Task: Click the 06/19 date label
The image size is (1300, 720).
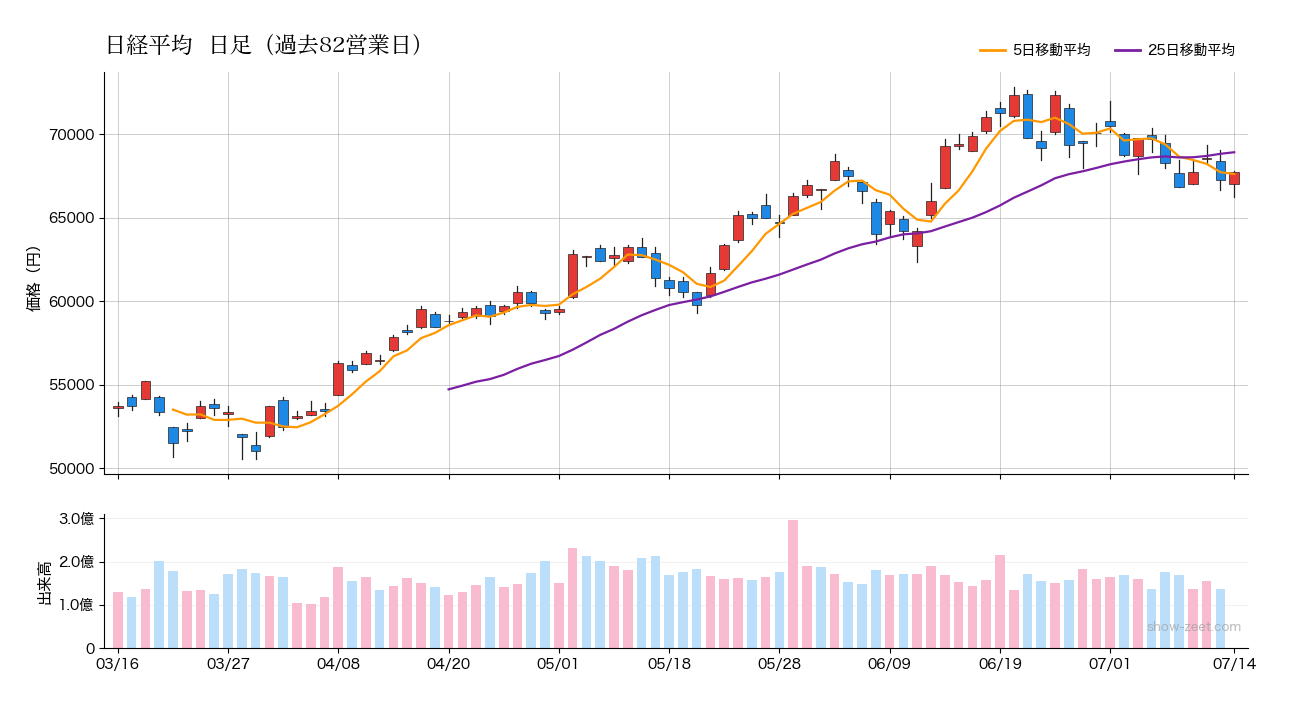Action: click(x=1000, y=663)
